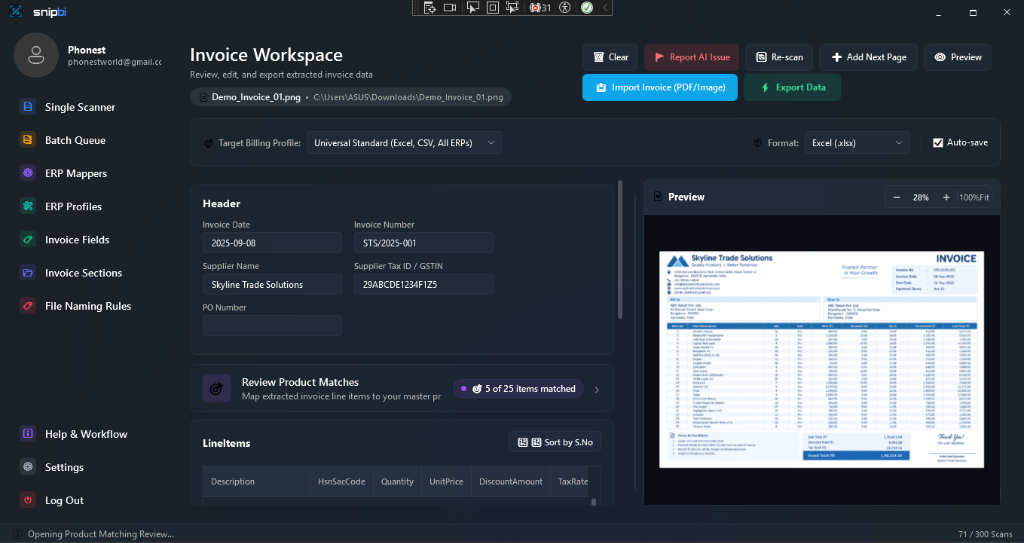Click the Clear button

610,57
